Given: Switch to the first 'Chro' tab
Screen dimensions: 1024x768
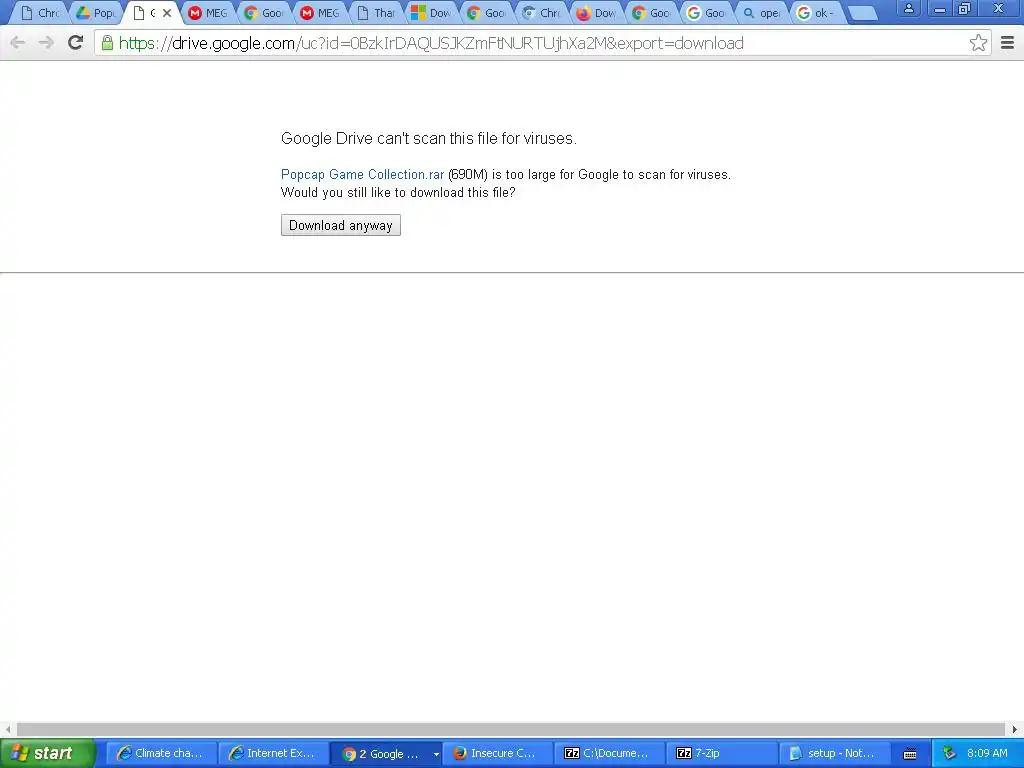Looking at the screenshot, I should coord(41,13).
